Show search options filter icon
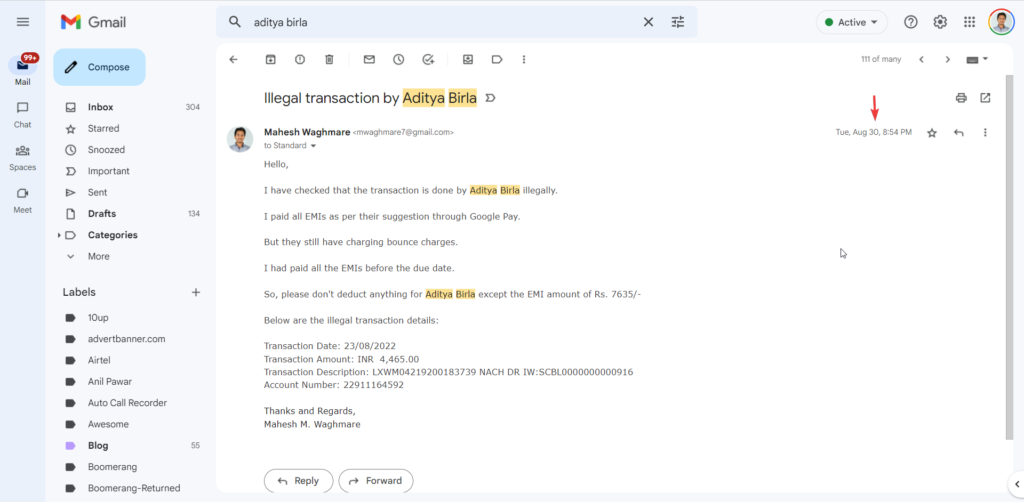Viewport: 1024px width, 502px height. click(x=678, y=22)
